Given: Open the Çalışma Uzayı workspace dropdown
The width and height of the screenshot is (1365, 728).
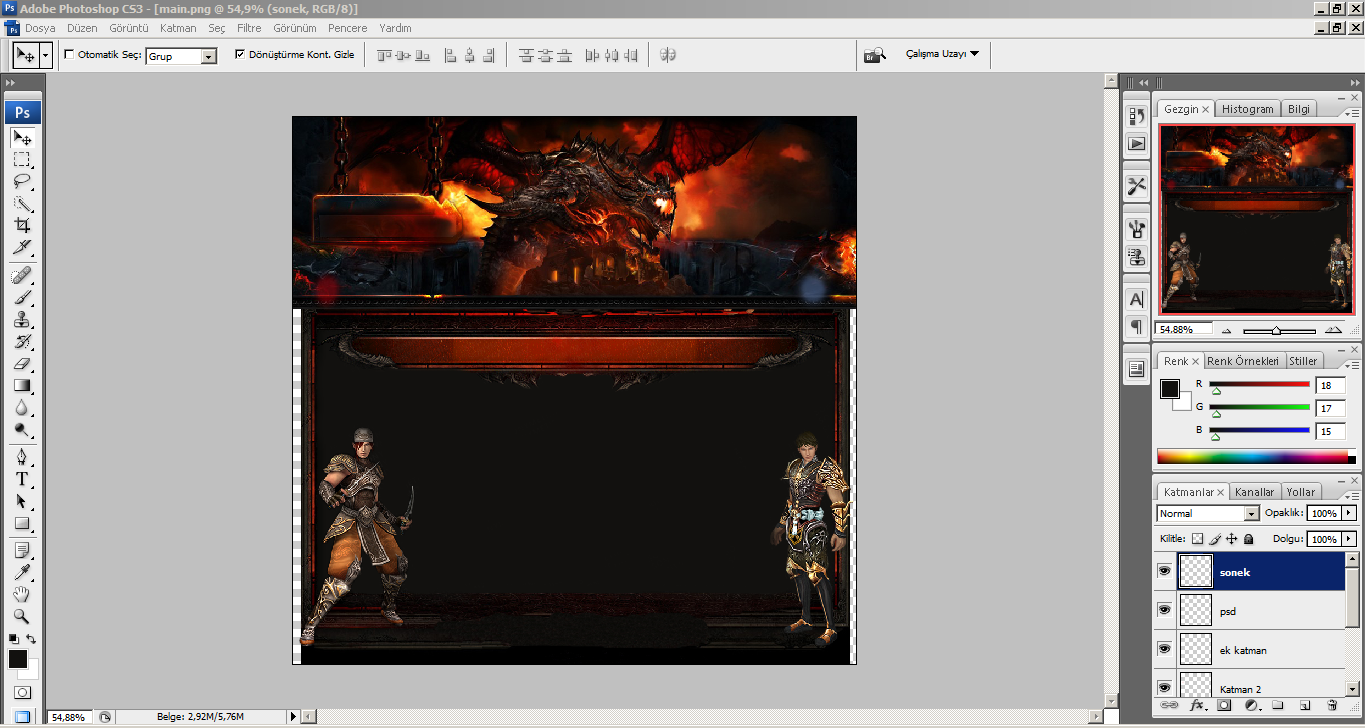Looking at the screenshot, I should pos(942,54).
